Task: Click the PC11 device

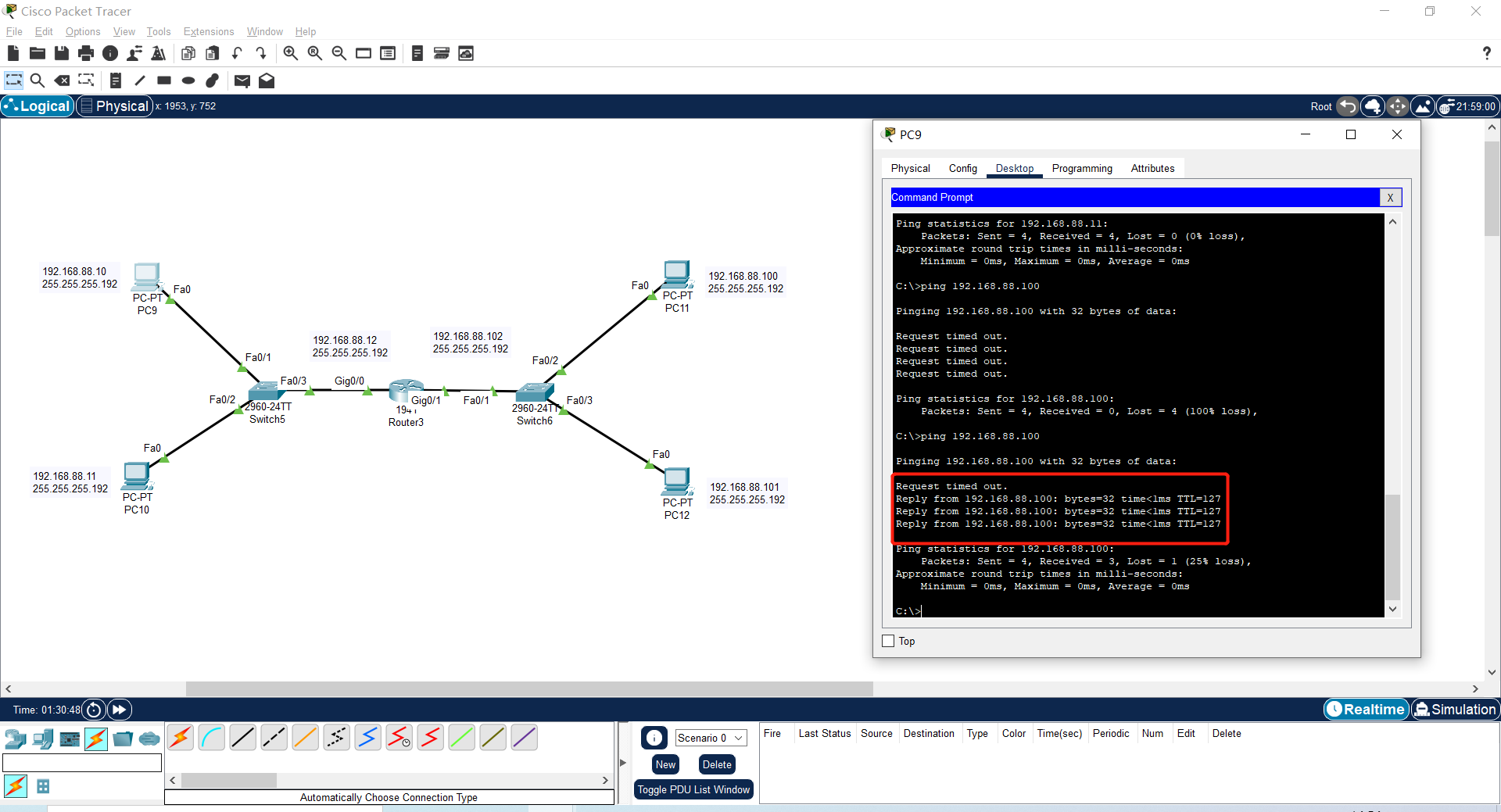Action: (677, 274)
